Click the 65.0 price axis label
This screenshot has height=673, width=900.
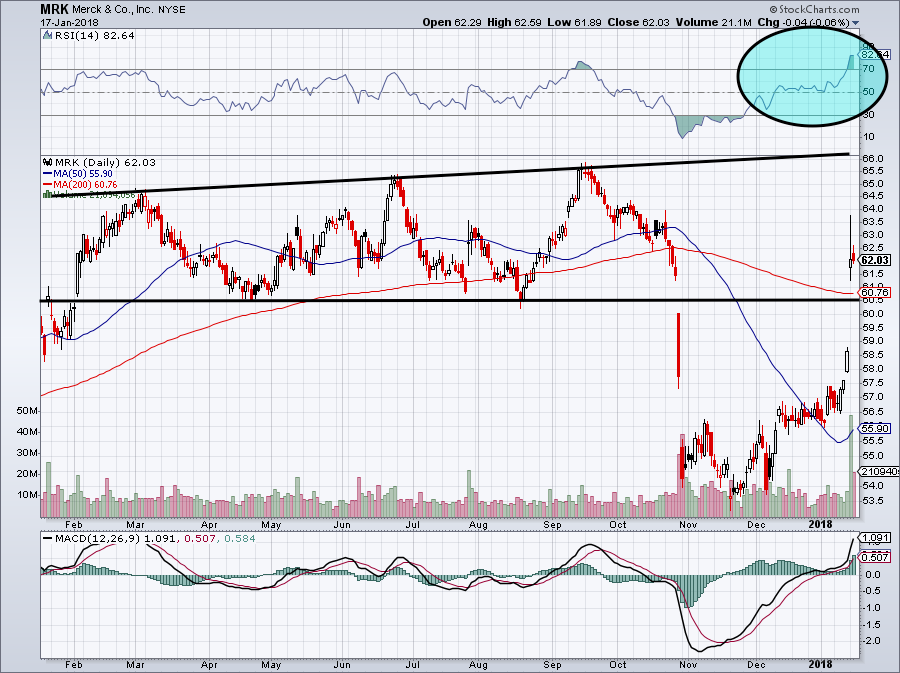click(872, 184)
